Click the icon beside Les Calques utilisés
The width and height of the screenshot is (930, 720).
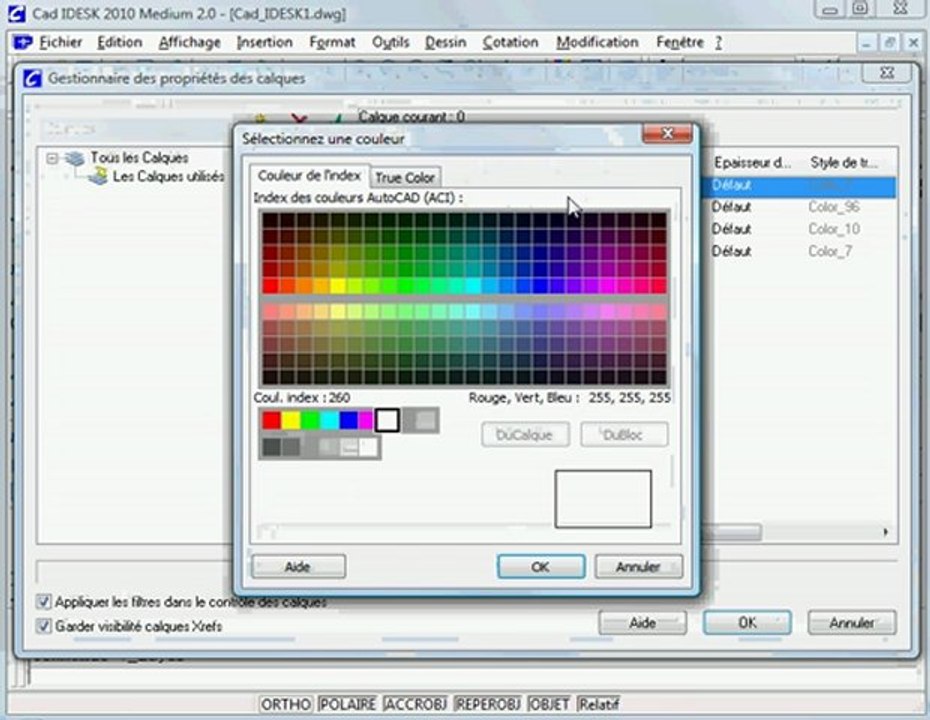coord(98,176)
